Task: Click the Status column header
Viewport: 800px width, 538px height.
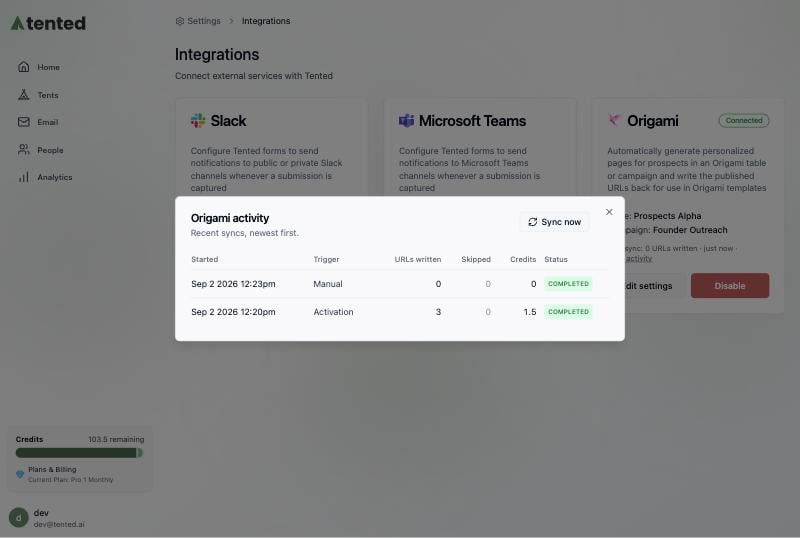Action: point(556,259)
